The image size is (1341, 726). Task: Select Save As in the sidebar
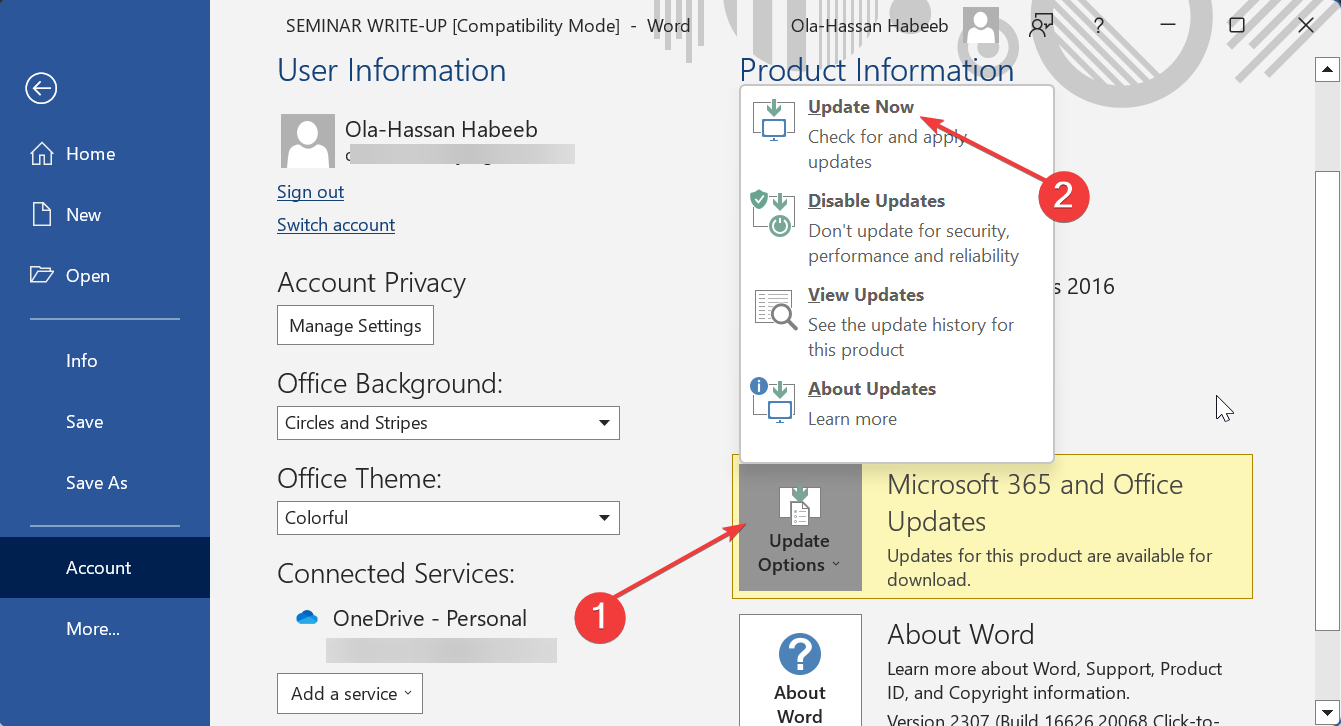tap(97, 483)
